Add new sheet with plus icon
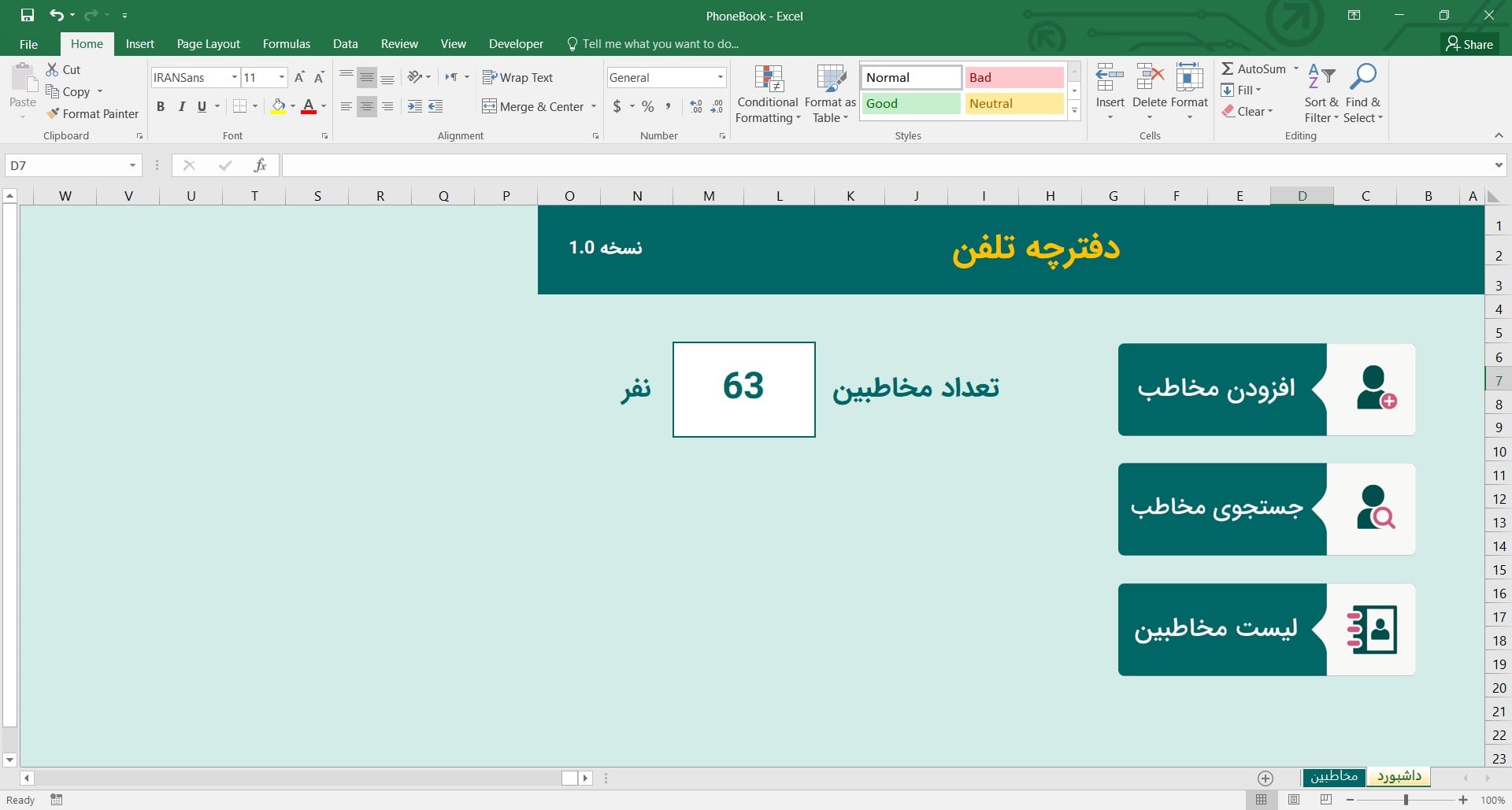1512x810 pixels. [1266, 778]
